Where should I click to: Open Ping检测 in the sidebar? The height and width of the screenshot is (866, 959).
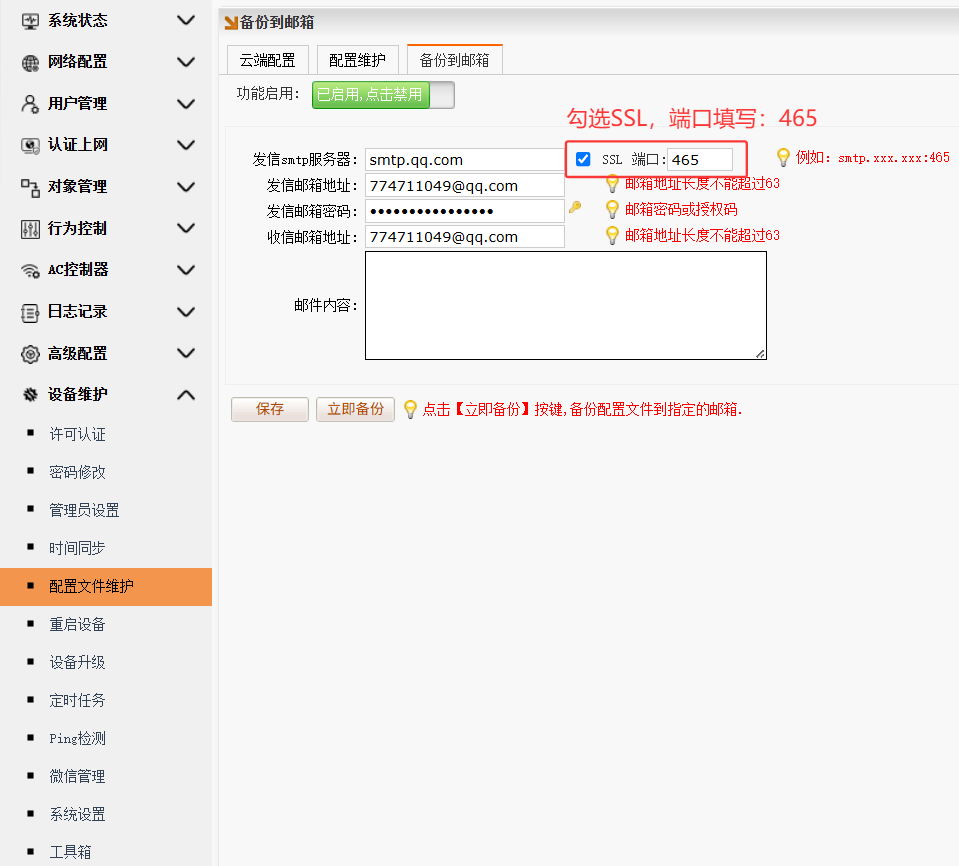tap(77, 738)
